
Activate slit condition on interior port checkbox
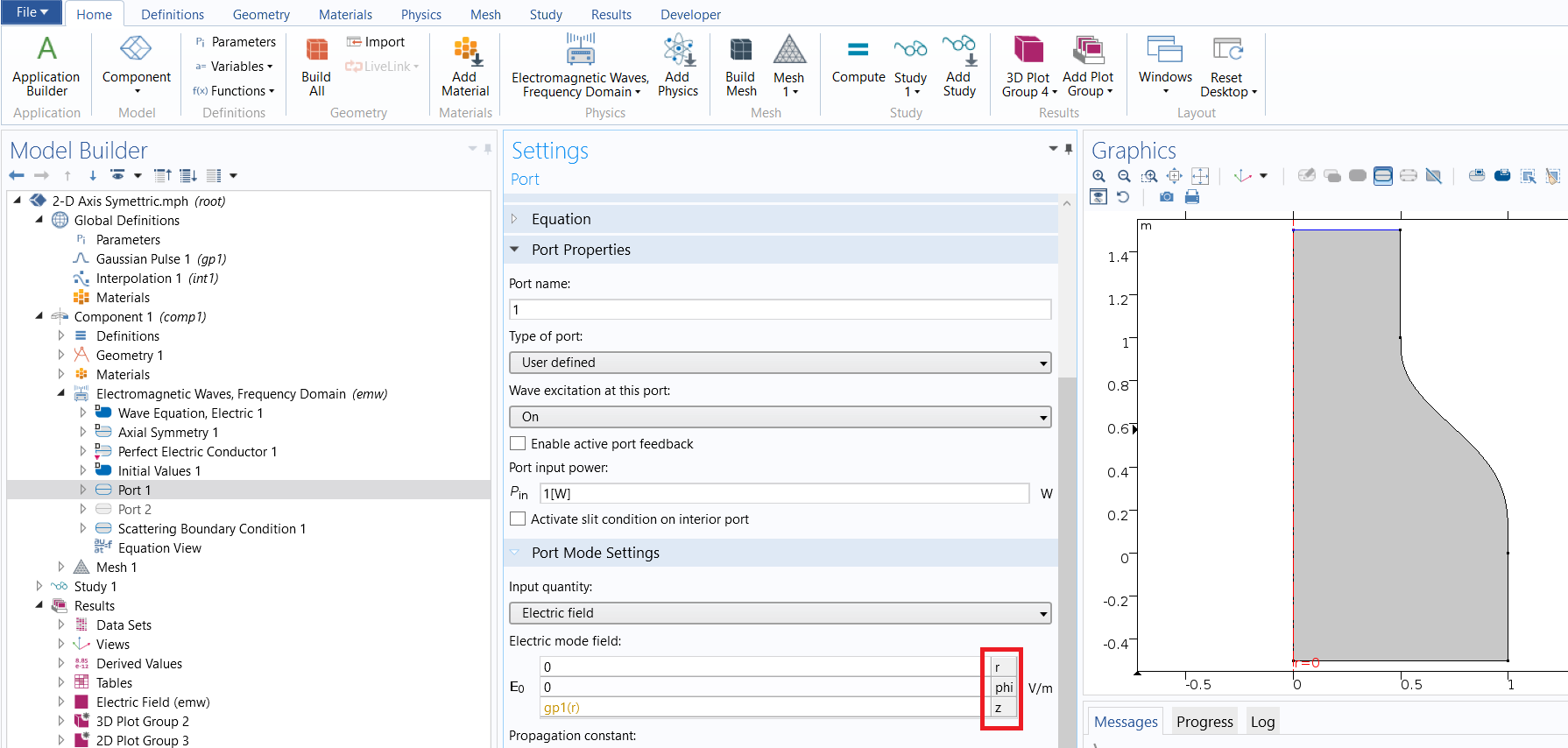click(x=519, y=519)
